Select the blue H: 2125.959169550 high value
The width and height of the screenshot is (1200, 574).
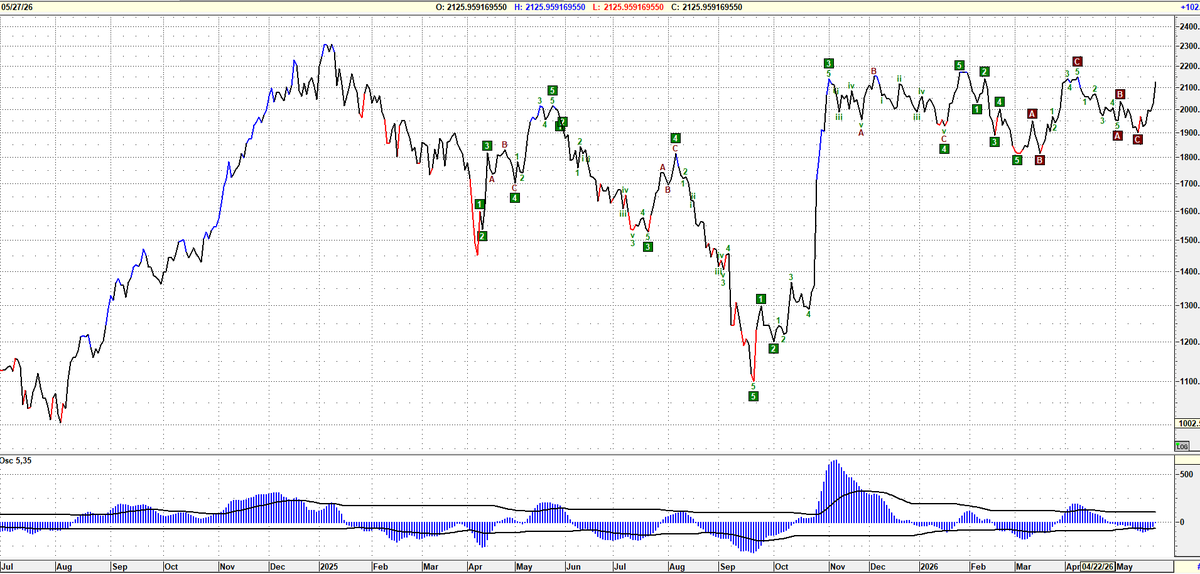click(x=551, y=6)
